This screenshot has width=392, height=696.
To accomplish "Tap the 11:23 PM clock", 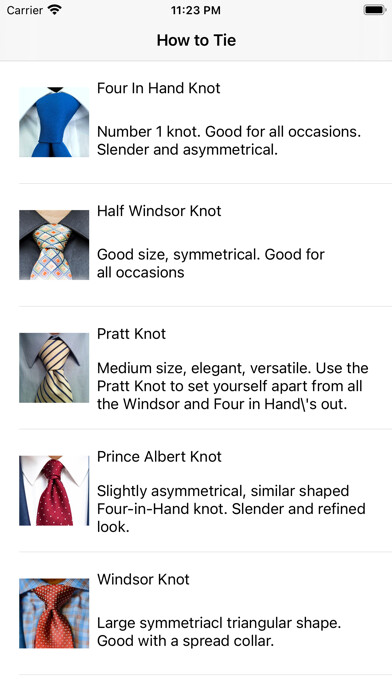I will (196, 10).
